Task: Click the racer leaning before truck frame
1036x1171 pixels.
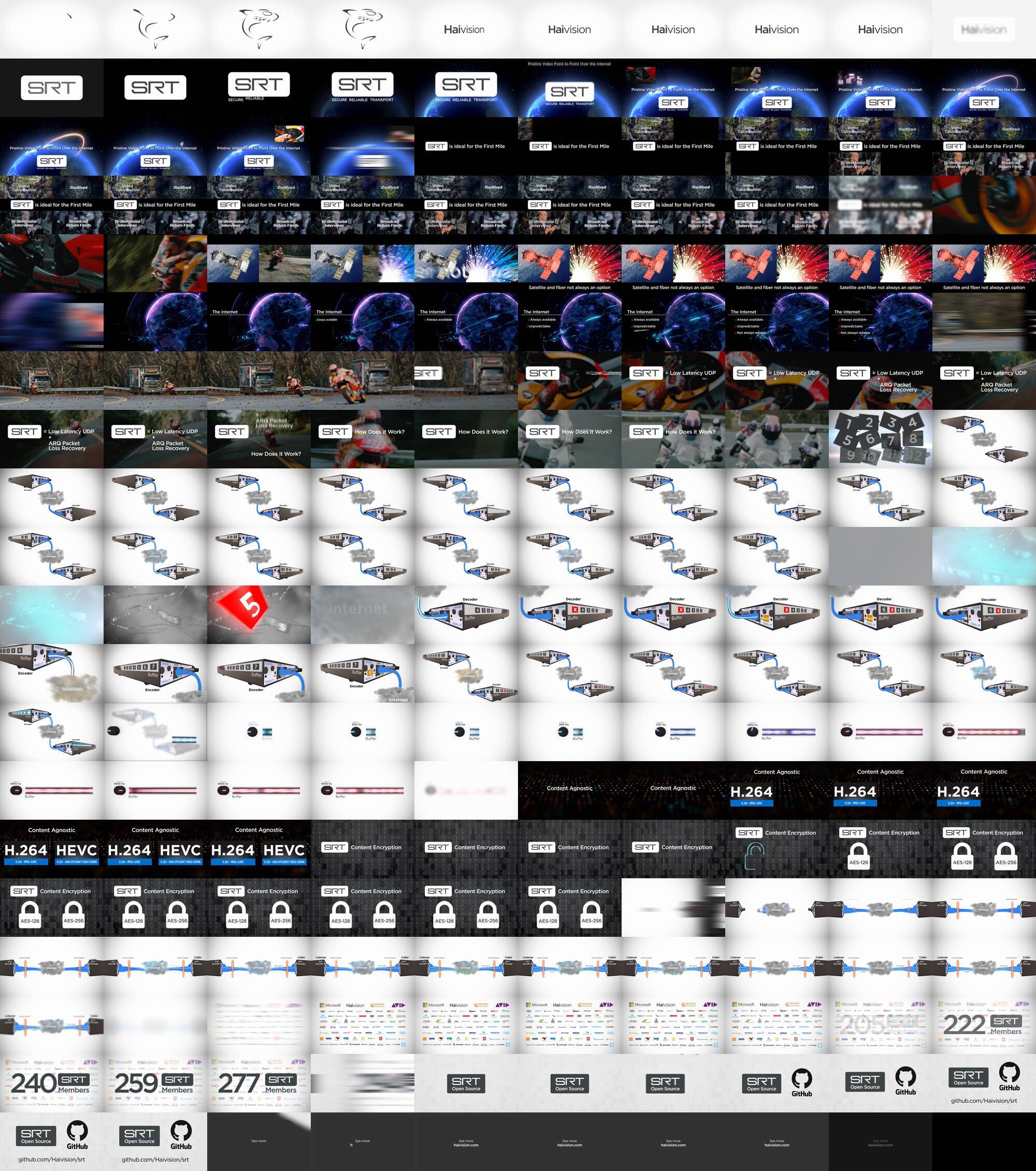Action: (x=363, y=380)
